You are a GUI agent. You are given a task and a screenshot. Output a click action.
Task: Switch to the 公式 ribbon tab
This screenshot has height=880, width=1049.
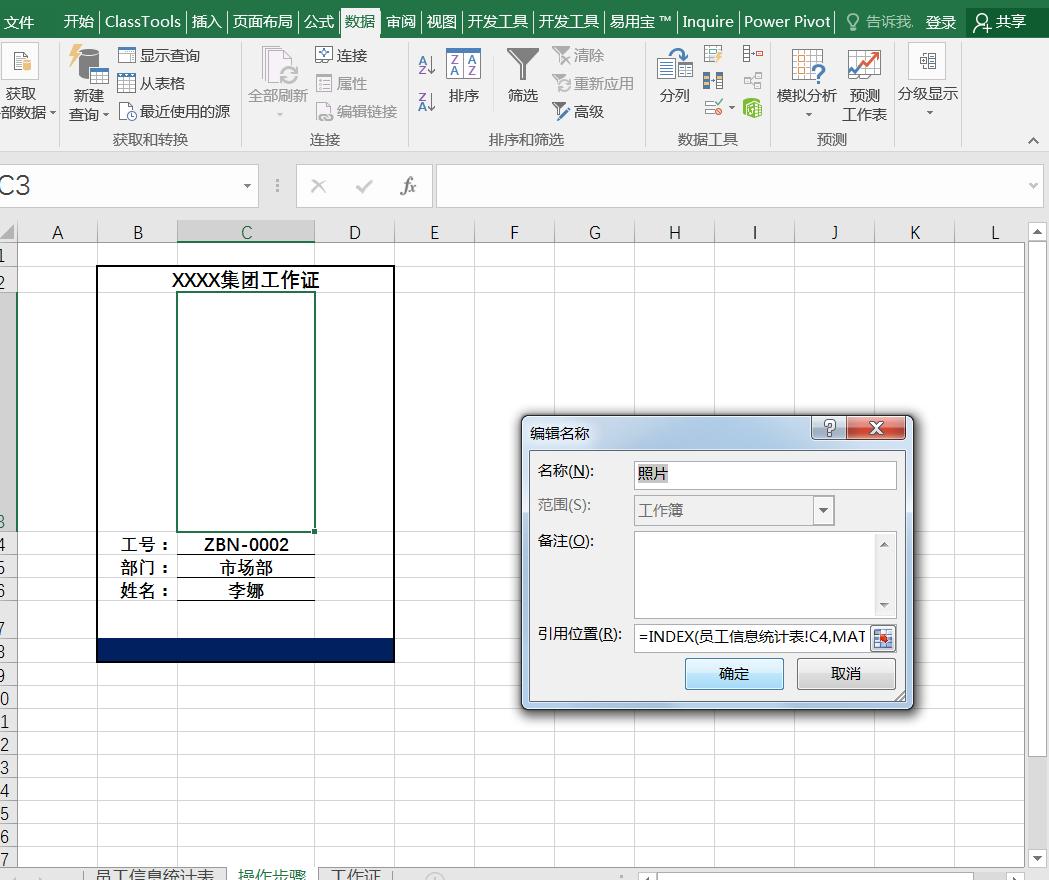318,21
